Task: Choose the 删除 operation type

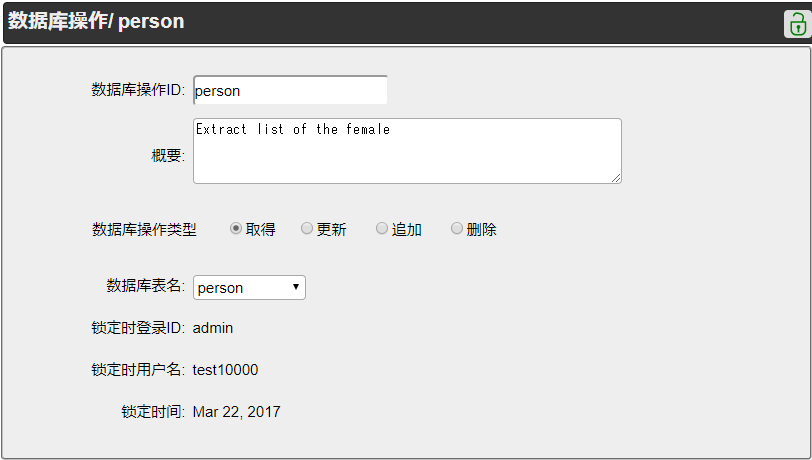Action: (457, 229)
